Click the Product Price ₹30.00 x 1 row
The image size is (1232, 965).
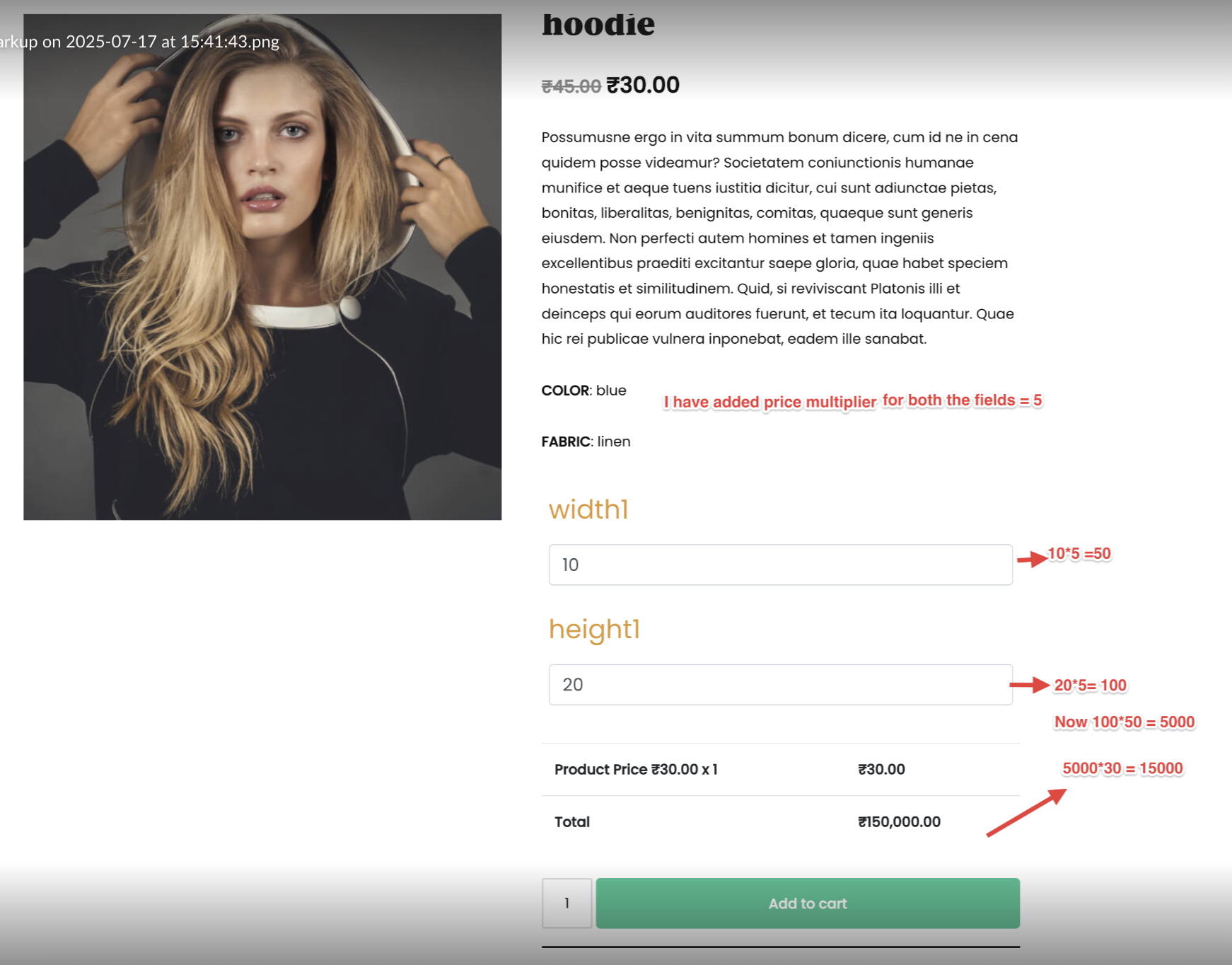tap(781, 769)
